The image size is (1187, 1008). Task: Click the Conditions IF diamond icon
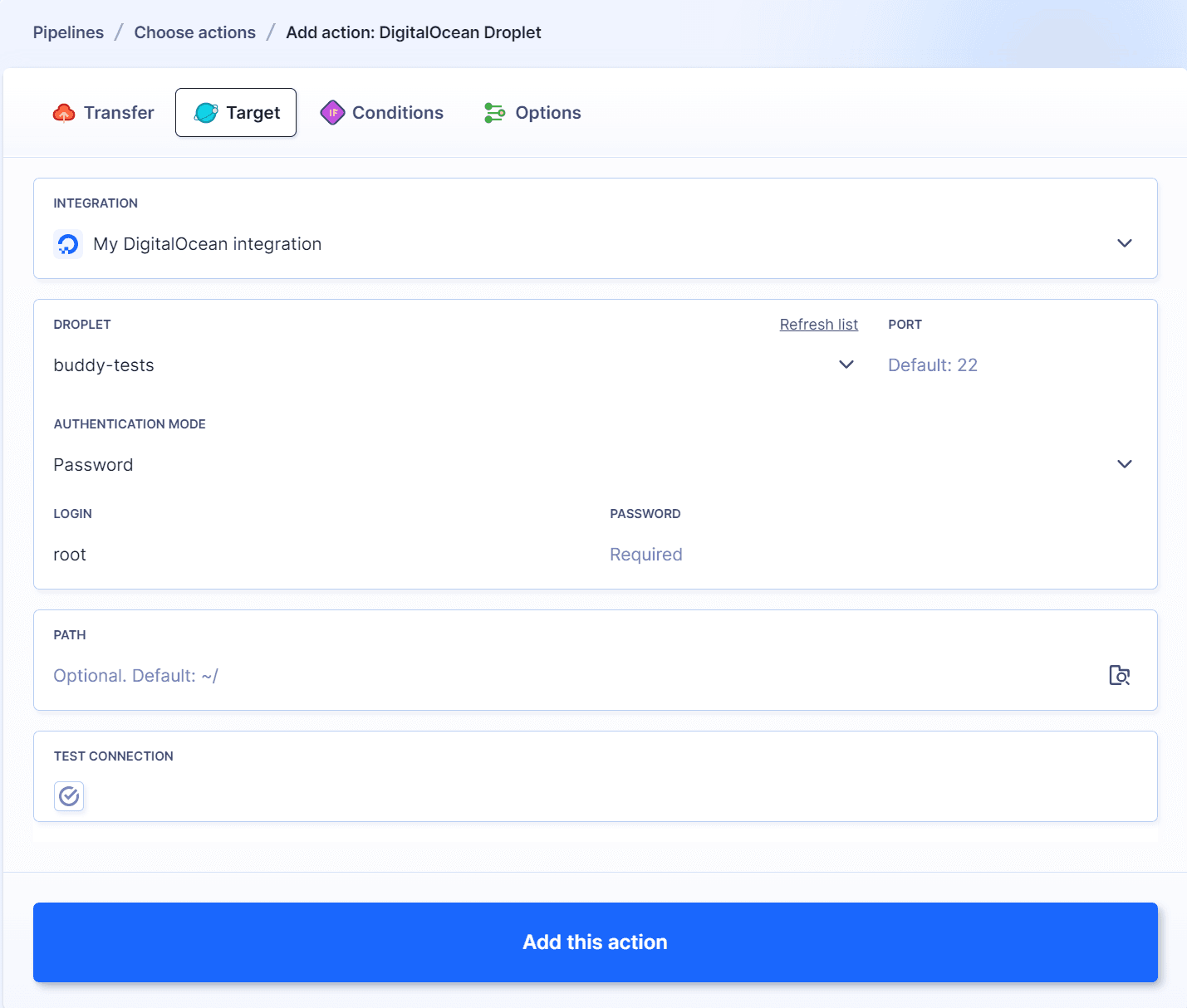coord(332,112)
